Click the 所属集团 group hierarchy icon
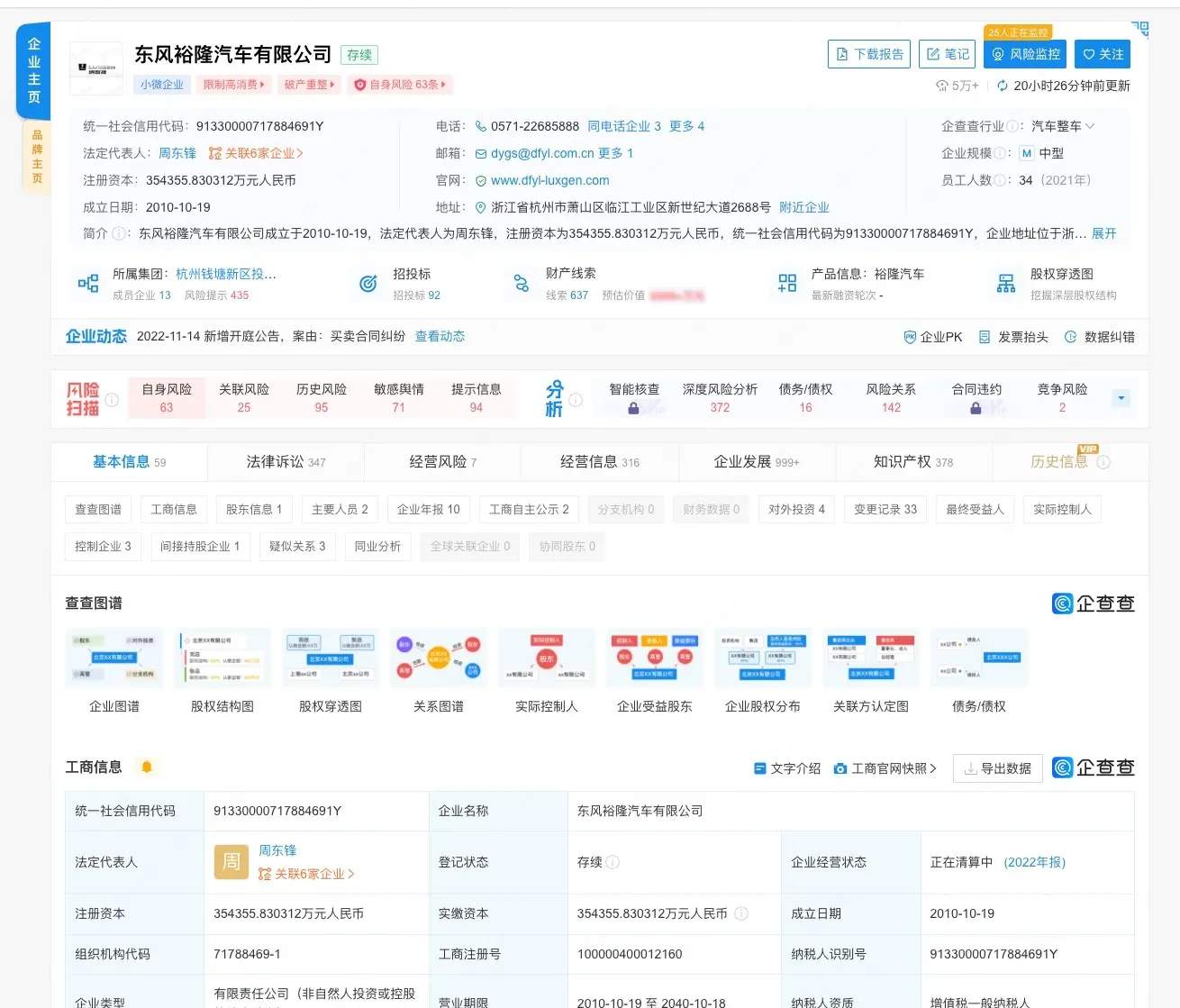 coord(88,284)
